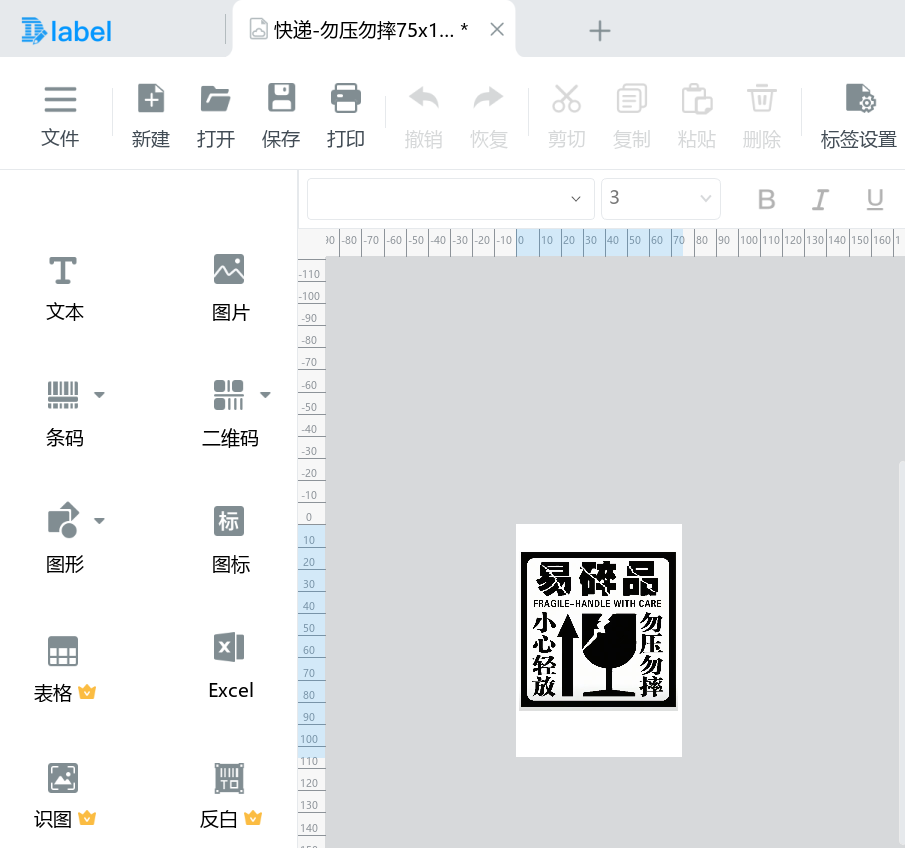Open the font size dropdown showing 3

(660, 198)
